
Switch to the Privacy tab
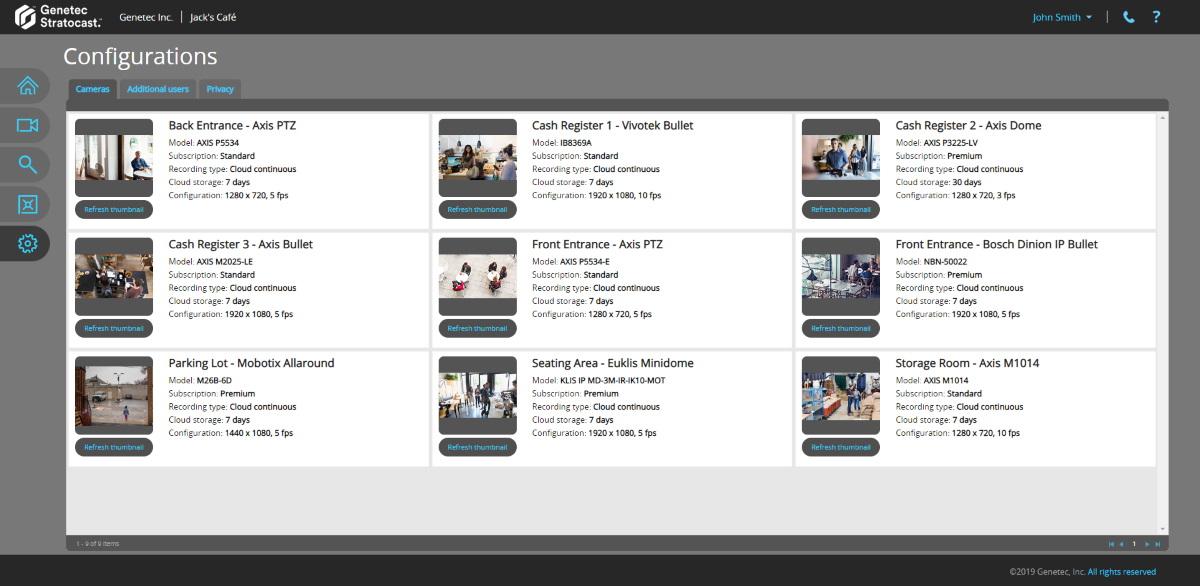tap(220, 89)
